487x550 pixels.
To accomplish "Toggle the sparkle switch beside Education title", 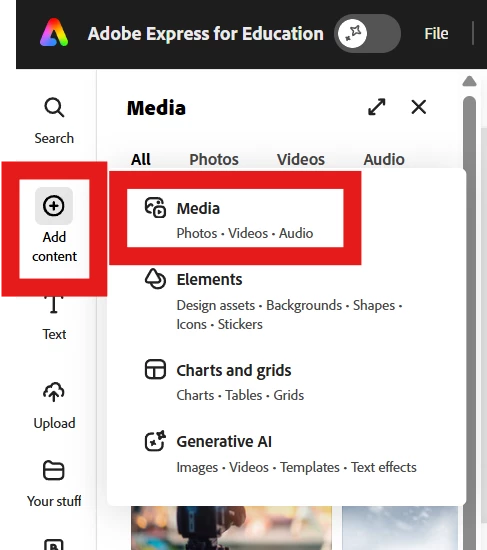I will pos(367,33).
